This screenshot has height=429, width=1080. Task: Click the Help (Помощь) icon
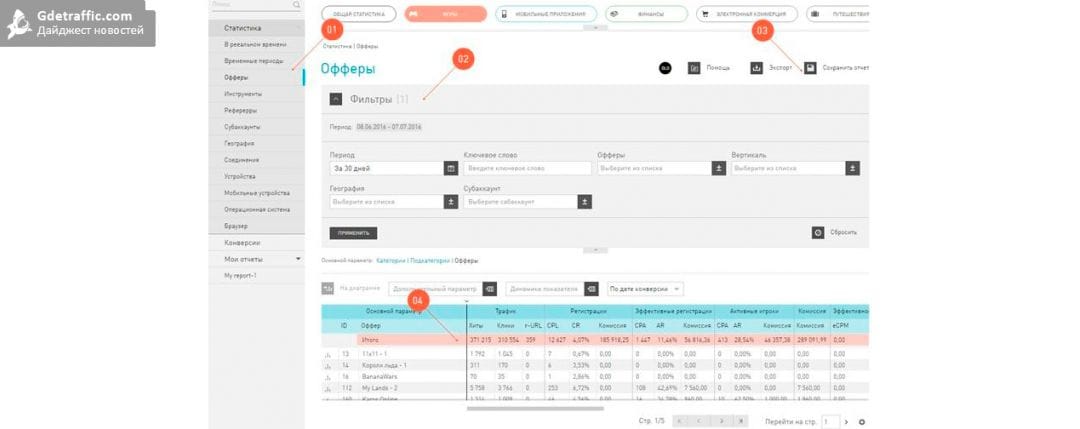(x=693, y=68)
